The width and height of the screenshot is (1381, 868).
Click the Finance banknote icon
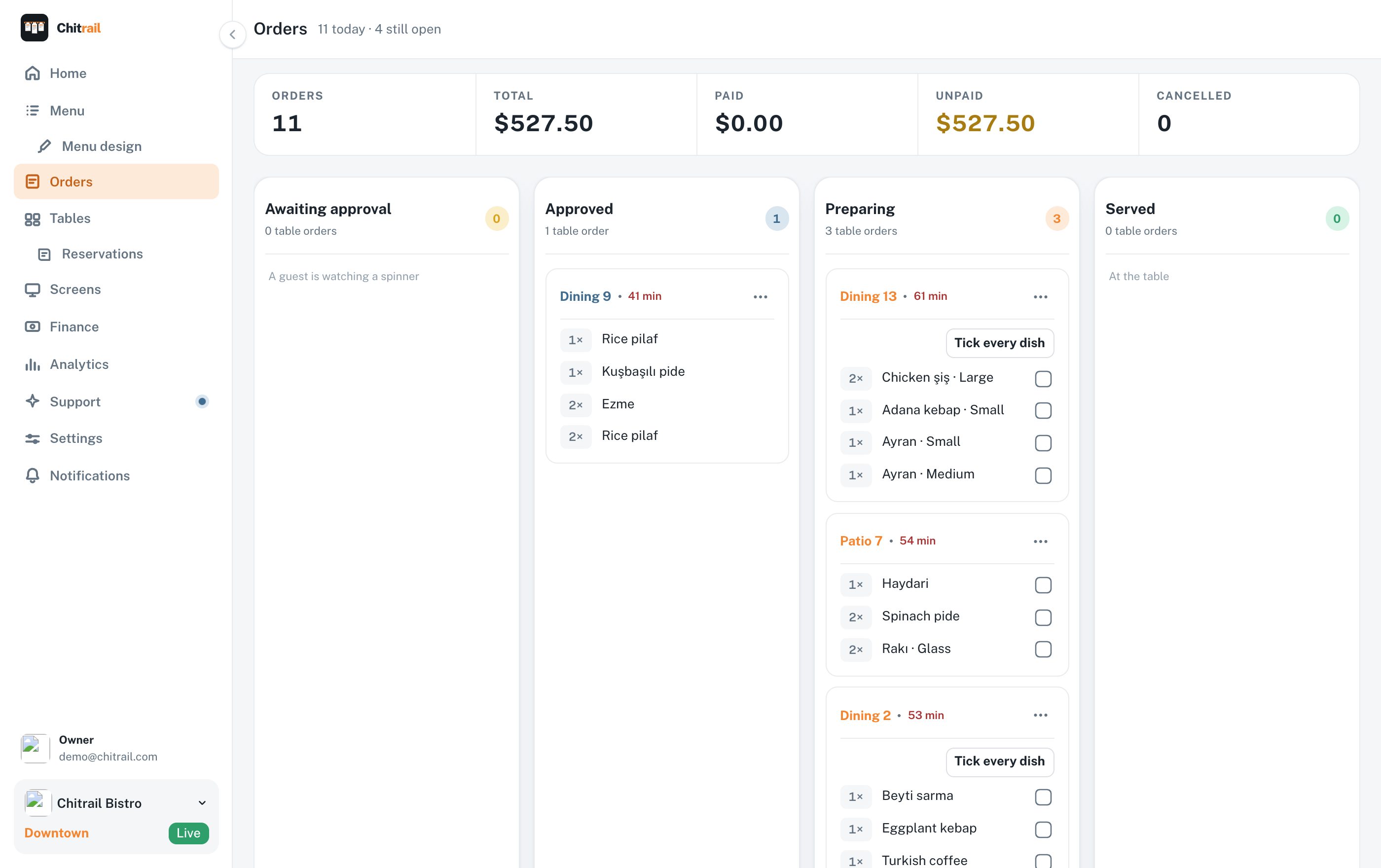[33, 327]
